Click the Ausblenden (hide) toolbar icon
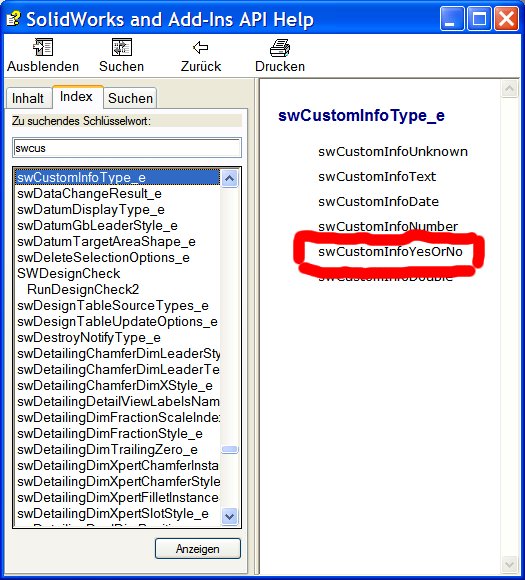Image resolution: width=525 pixels, height=580 pixels. (x=43, y=47)
